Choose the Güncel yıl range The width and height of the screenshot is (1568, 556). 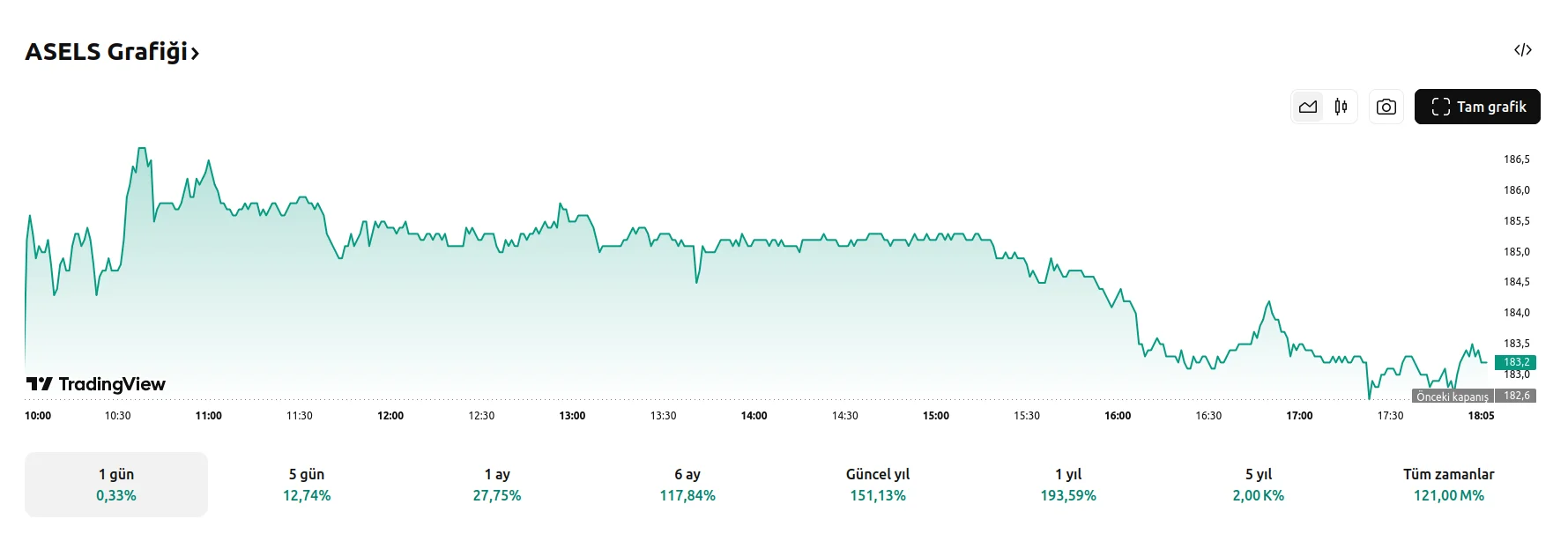[x=878, y=485]
